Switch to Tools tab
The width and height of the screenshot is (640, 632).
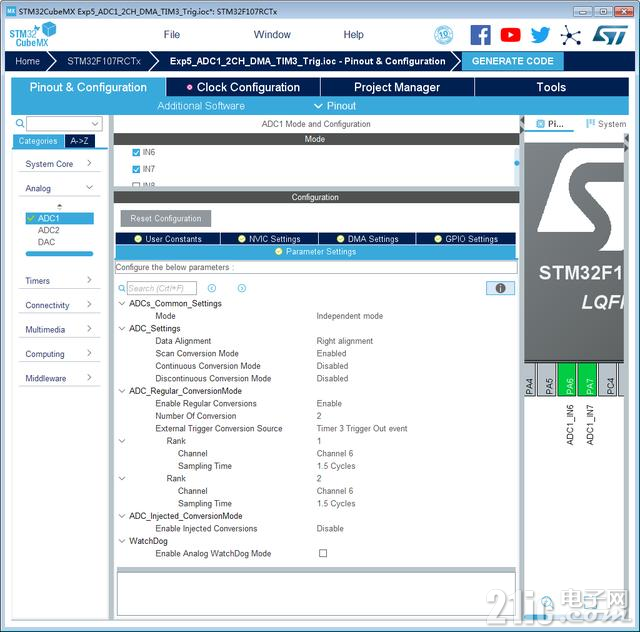coord(551,87)
